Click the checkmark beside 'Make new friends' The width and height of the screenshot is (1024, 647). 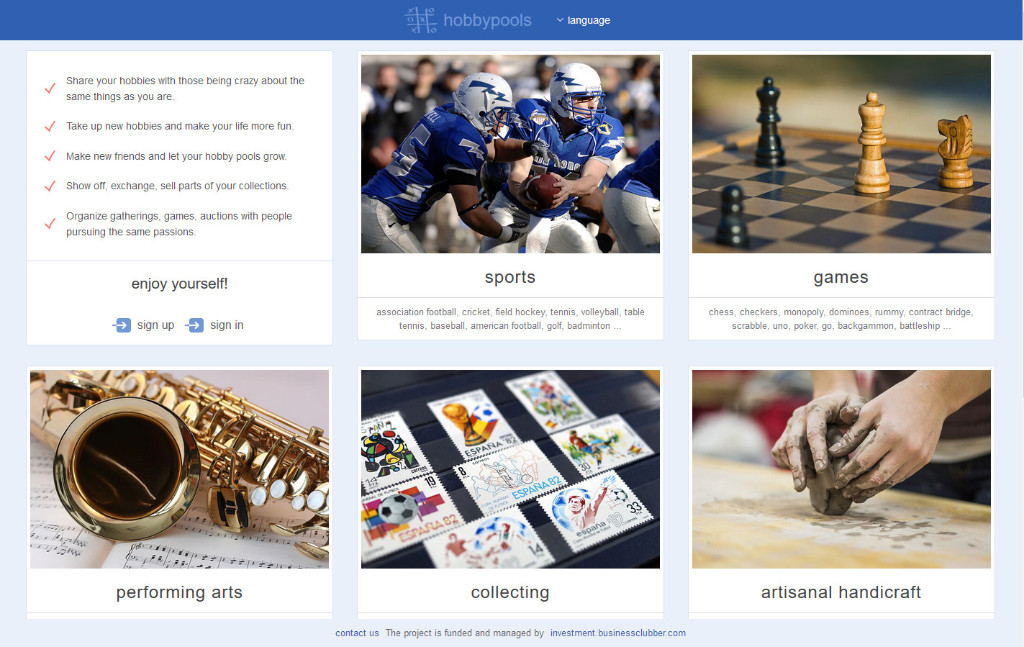[50, 156]
